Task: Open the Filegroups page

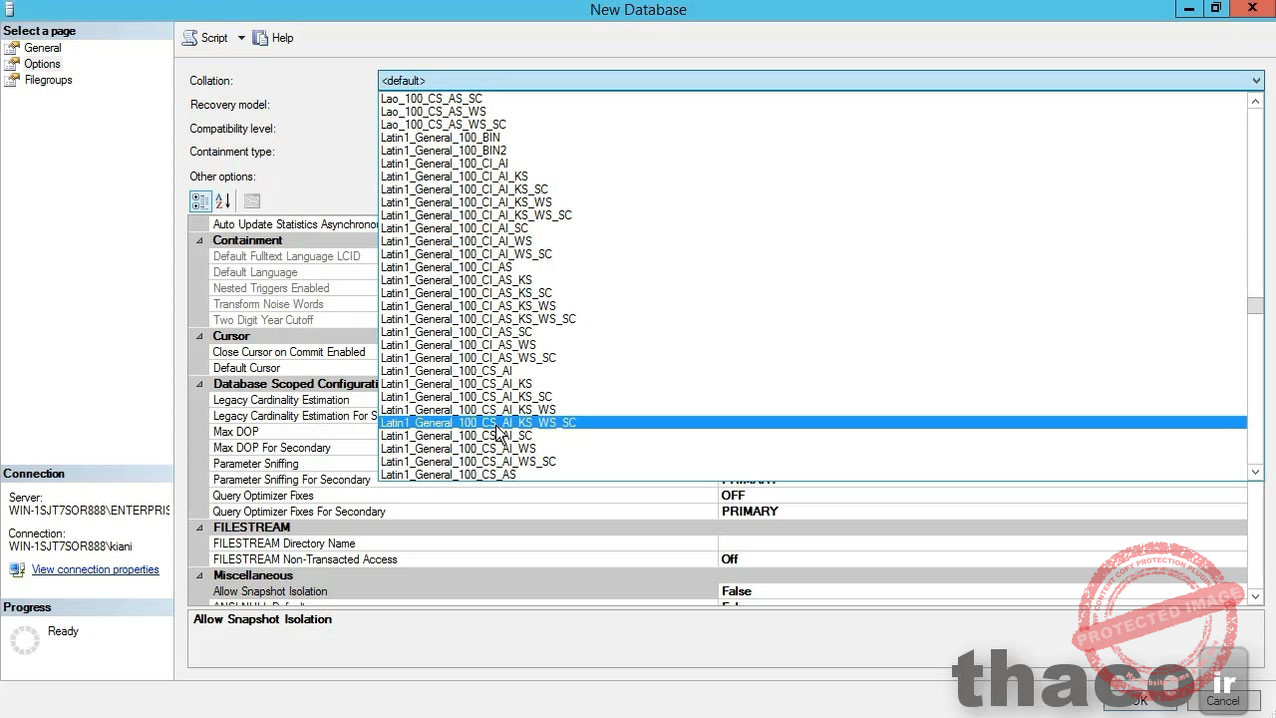Action: click(46, 79)
